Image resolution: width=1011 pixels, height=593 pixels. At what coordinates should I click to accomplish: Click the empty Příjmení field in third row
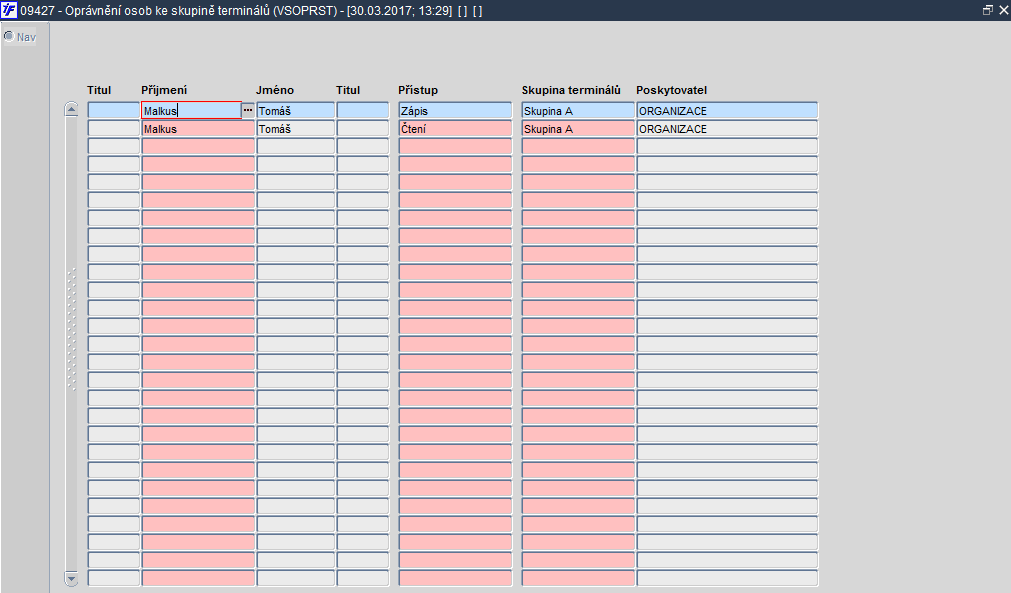pos(198,146)
